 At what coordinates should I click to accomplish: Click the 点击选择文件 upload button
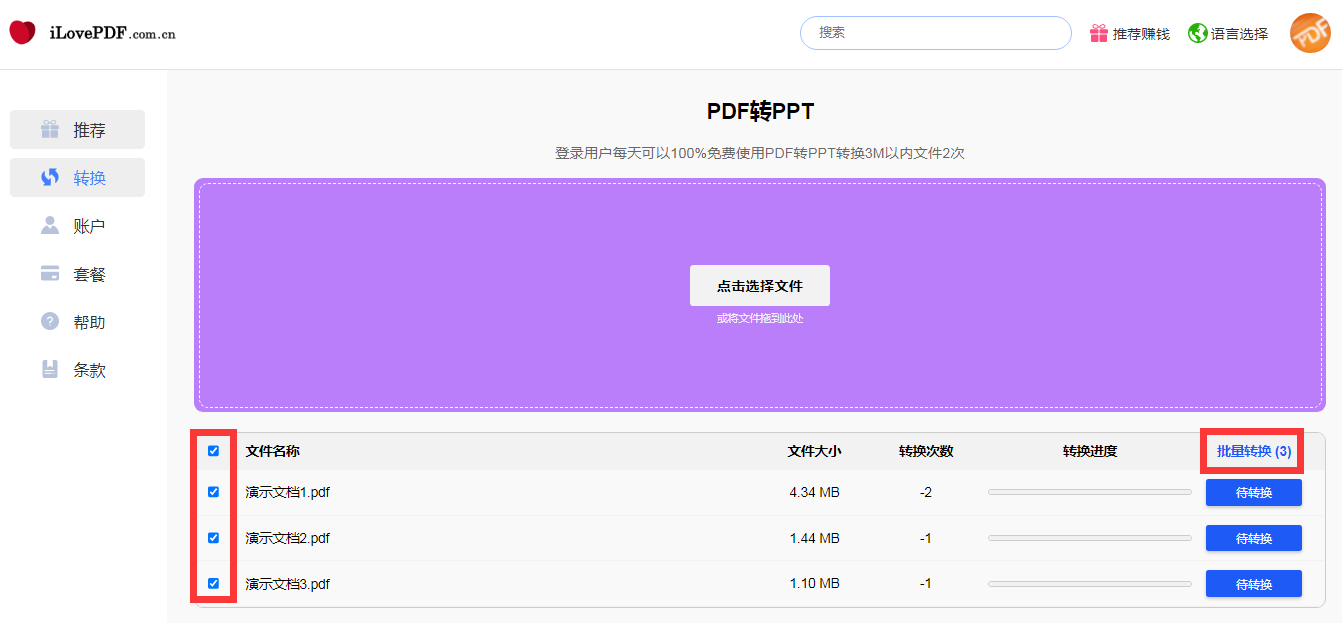pos(759,286)
